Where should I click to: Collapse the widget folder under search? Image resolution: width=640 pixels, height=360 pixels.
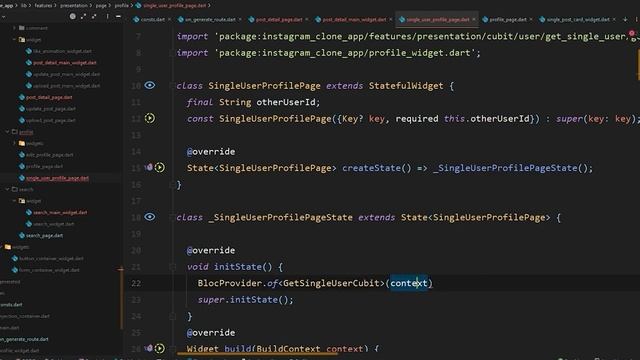(x=14, y=201)
